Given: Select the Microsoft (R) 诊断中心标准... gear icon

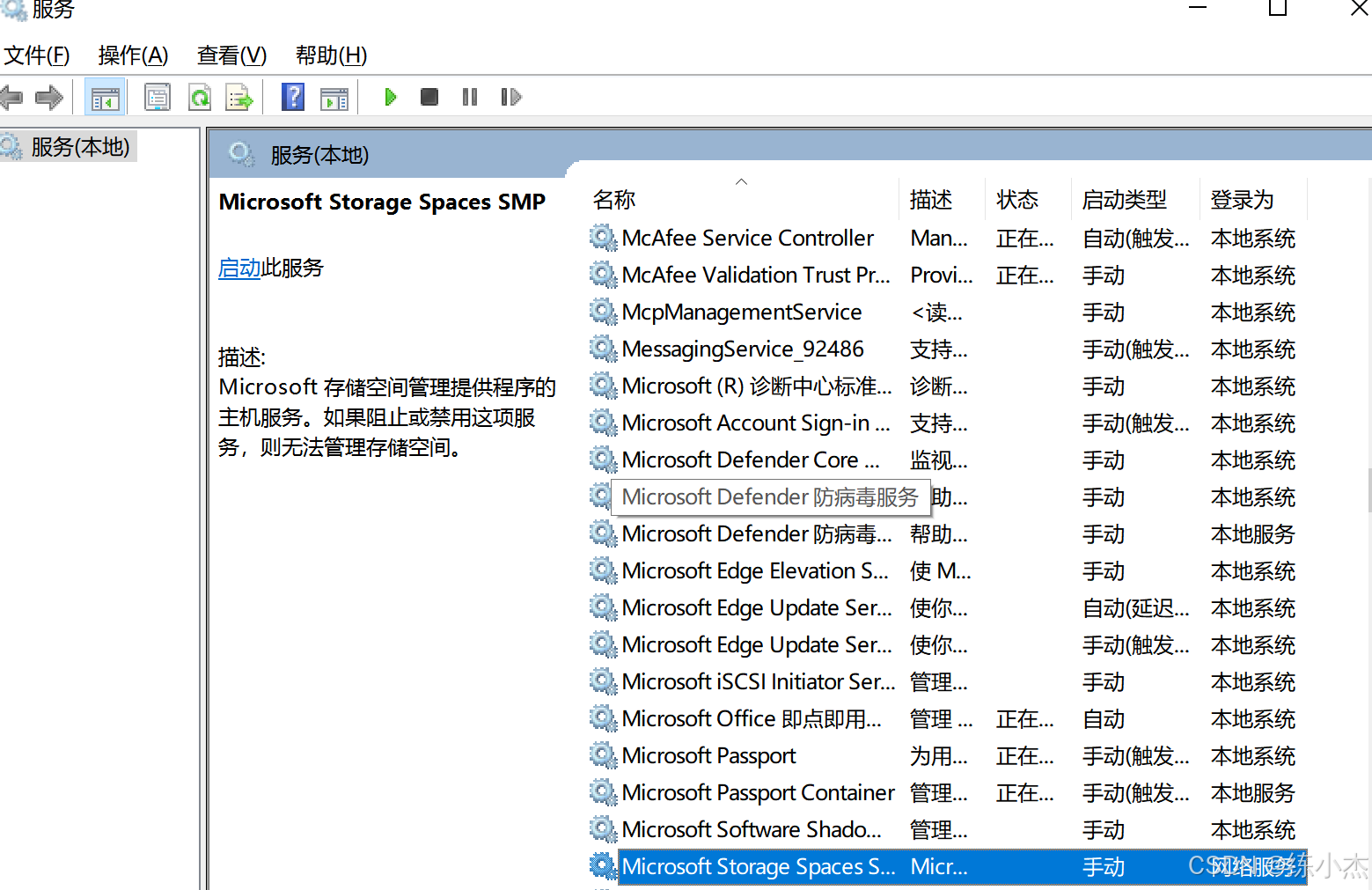Looking at the screenshot, I should (603, 386).
